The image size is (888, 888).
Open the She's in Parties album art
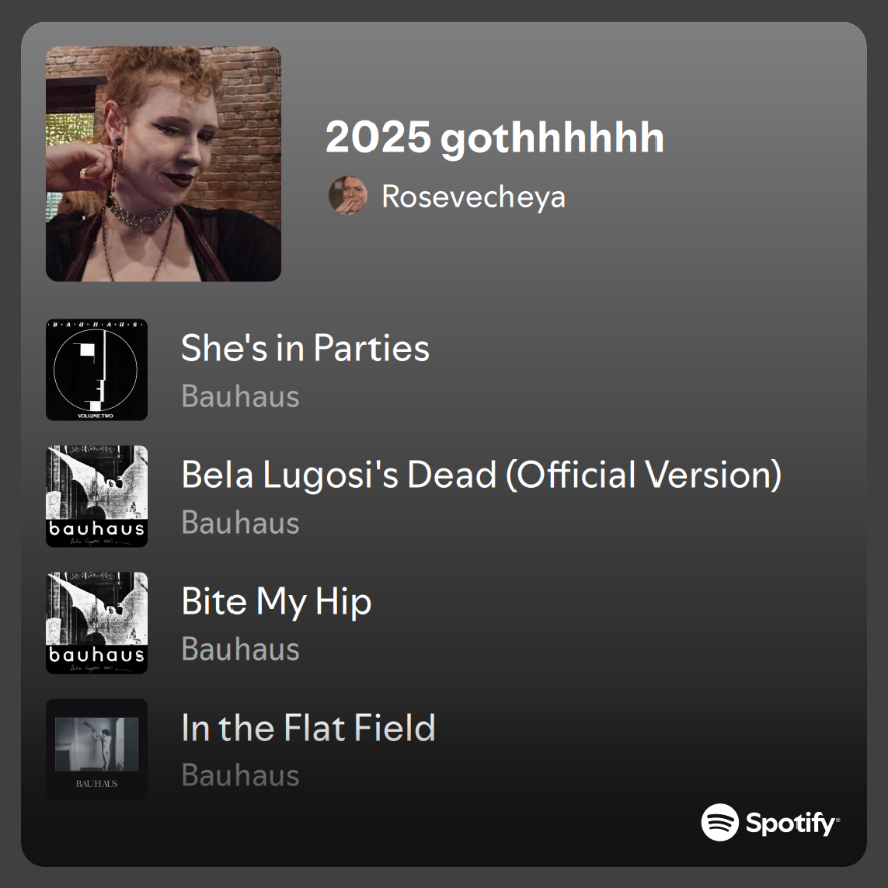[97, 370]
